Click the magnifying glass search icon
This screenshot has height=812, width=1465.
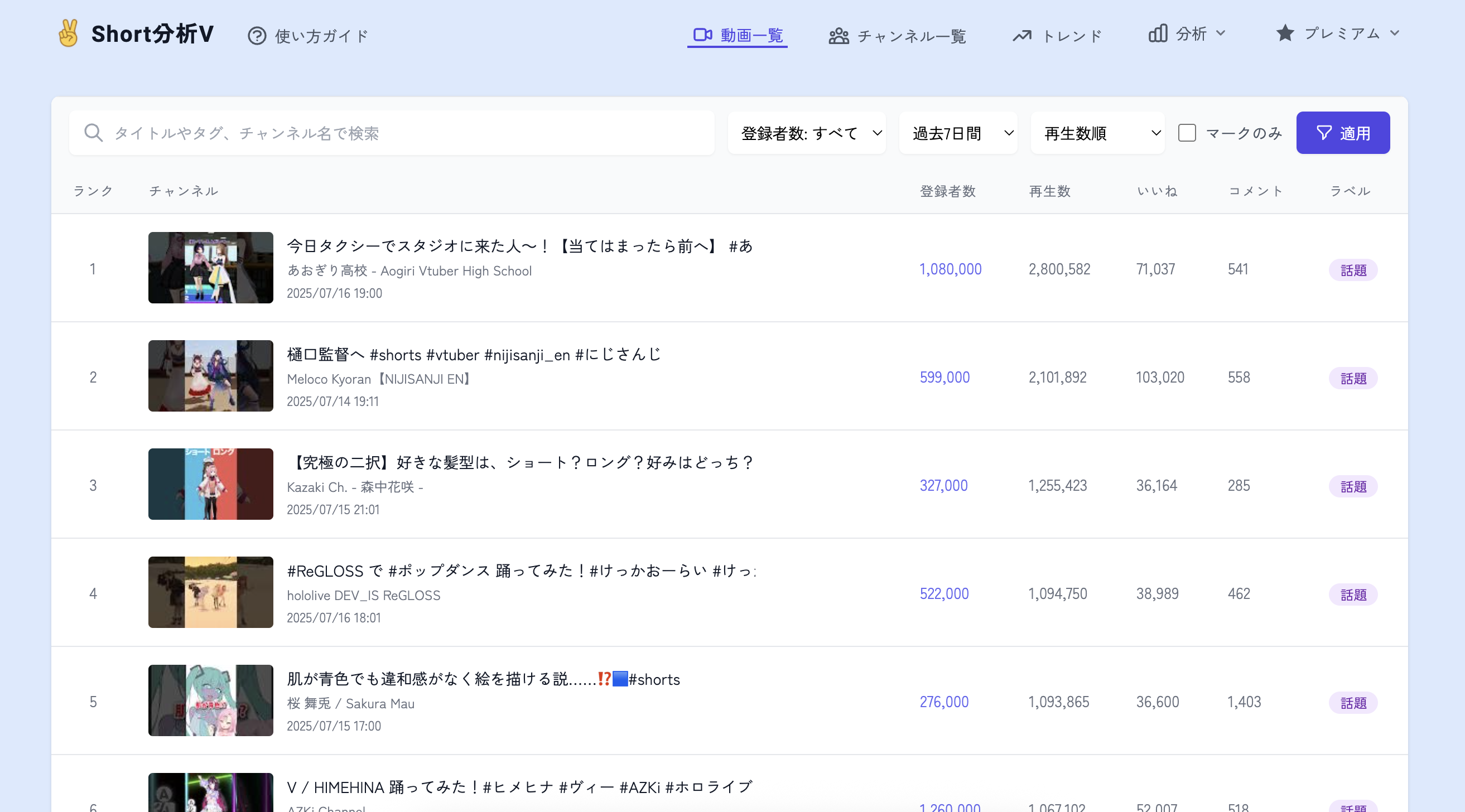click(93, 133)
